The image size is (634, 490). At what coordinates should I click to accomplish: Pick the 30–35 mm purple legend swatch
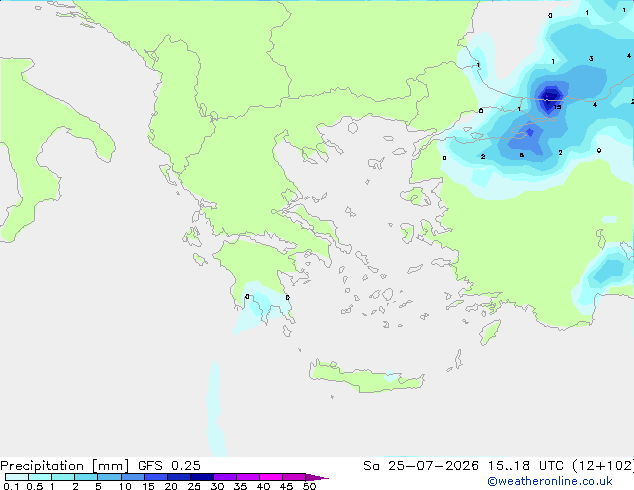point(225,477)
